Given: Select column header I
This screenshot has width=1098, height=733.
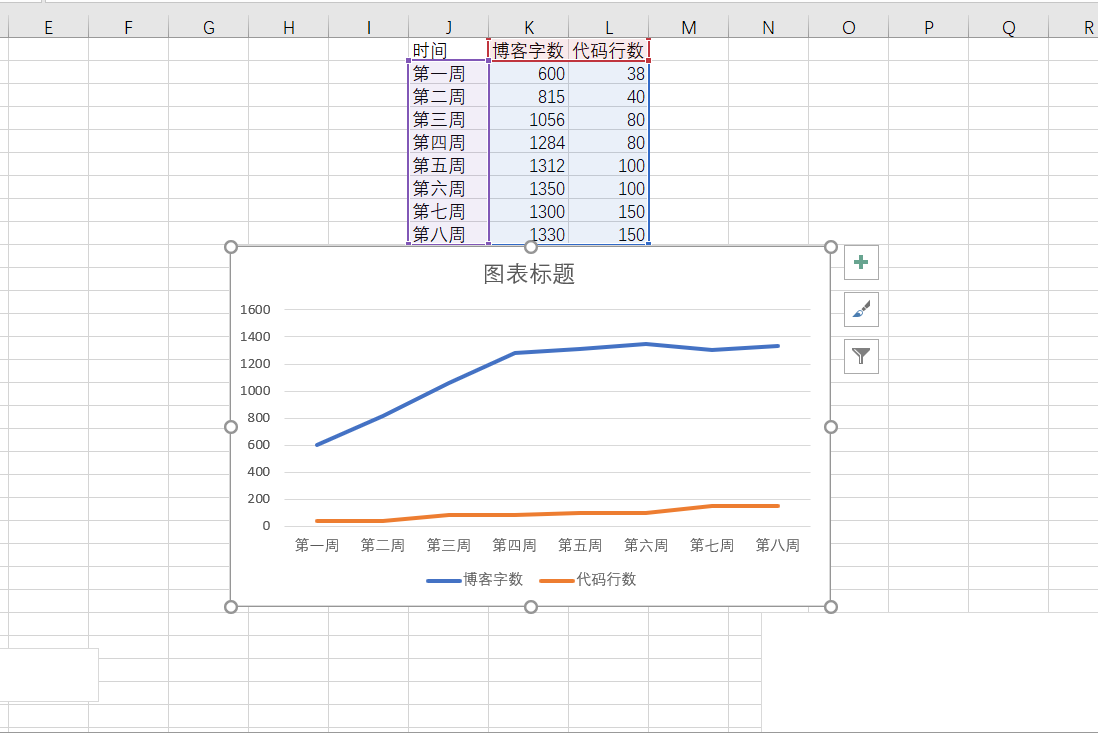Looking at the screenshot, I should point(368,27).
